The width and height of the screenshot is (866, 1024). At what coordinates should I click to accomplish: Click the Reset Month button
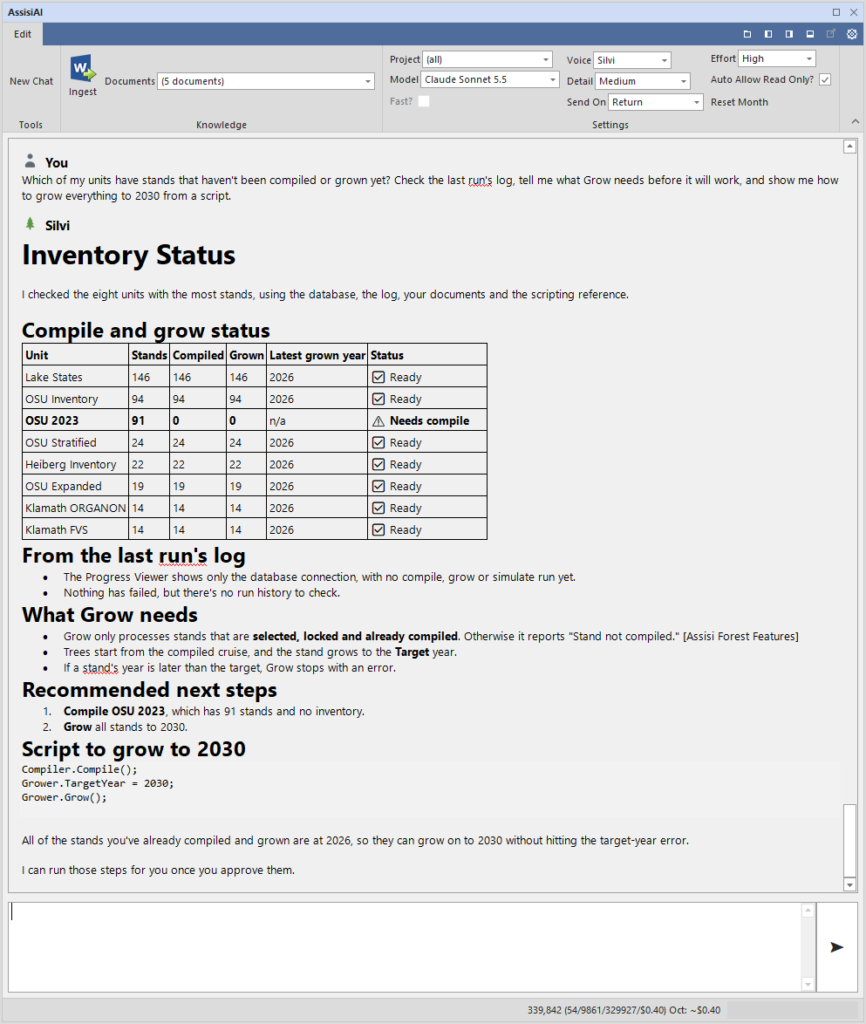739,102
